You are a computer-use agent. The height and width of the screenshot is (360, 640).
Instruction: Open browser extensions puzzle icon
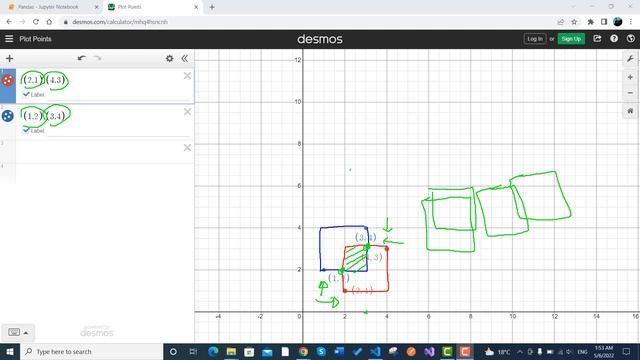click(x=591, y=22)
